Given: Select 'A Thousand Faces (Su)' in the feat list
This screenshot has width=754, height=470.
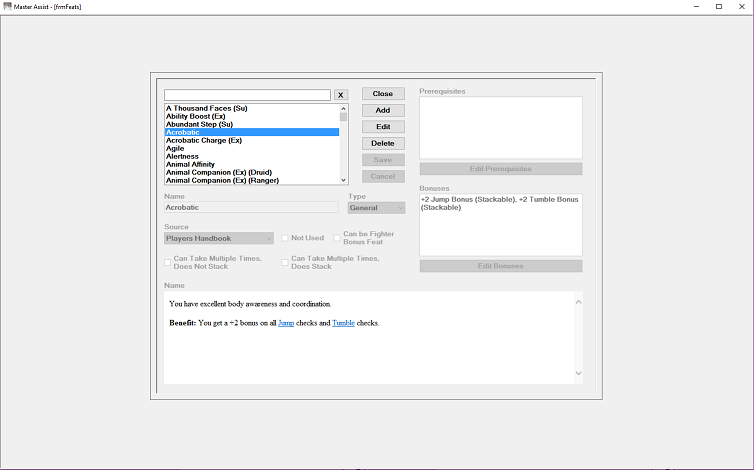Looking at the screenshot, I should coord(252,108).
